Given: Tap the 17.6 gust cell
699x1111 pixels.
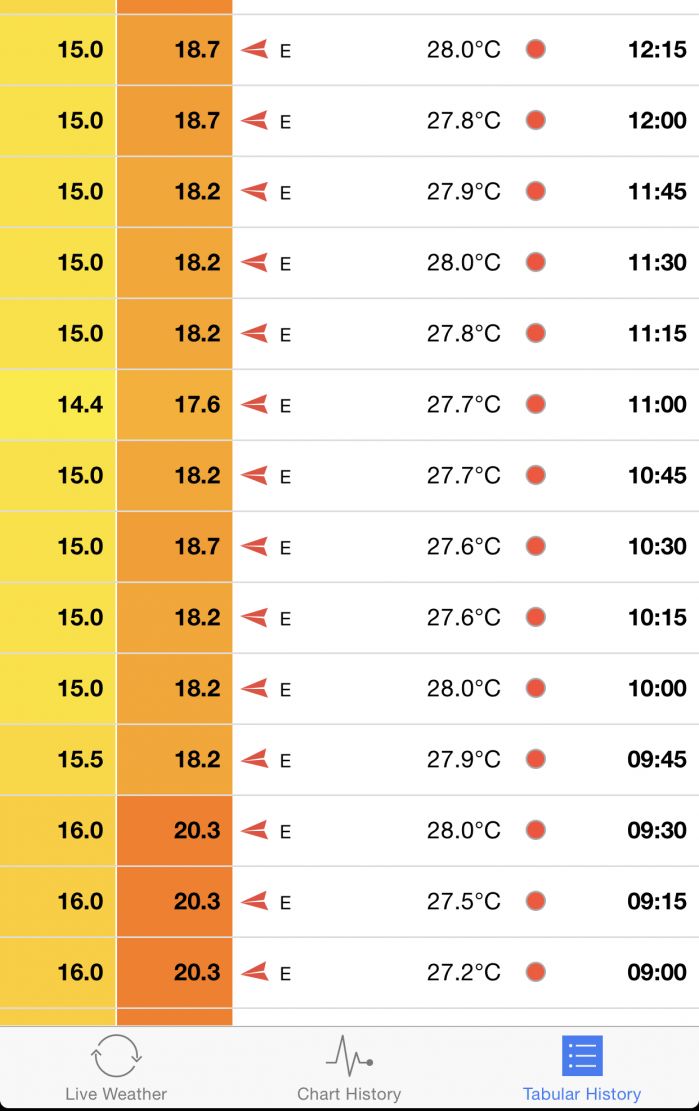Looking at the screenshot, I should tap(175, 404).
